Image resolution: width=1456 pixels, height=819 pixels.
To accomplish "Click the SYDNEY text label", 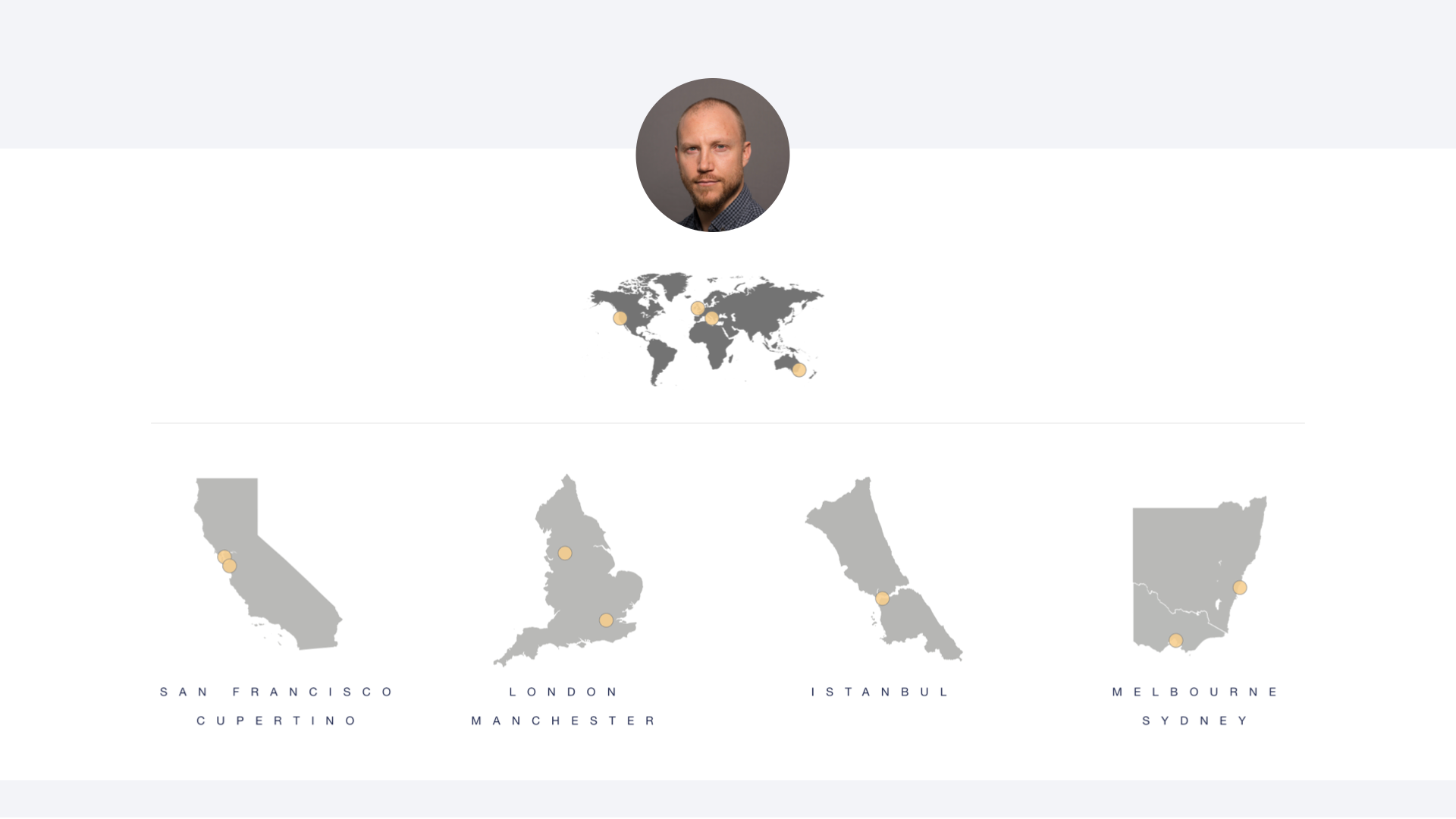I will (1195, 720).
